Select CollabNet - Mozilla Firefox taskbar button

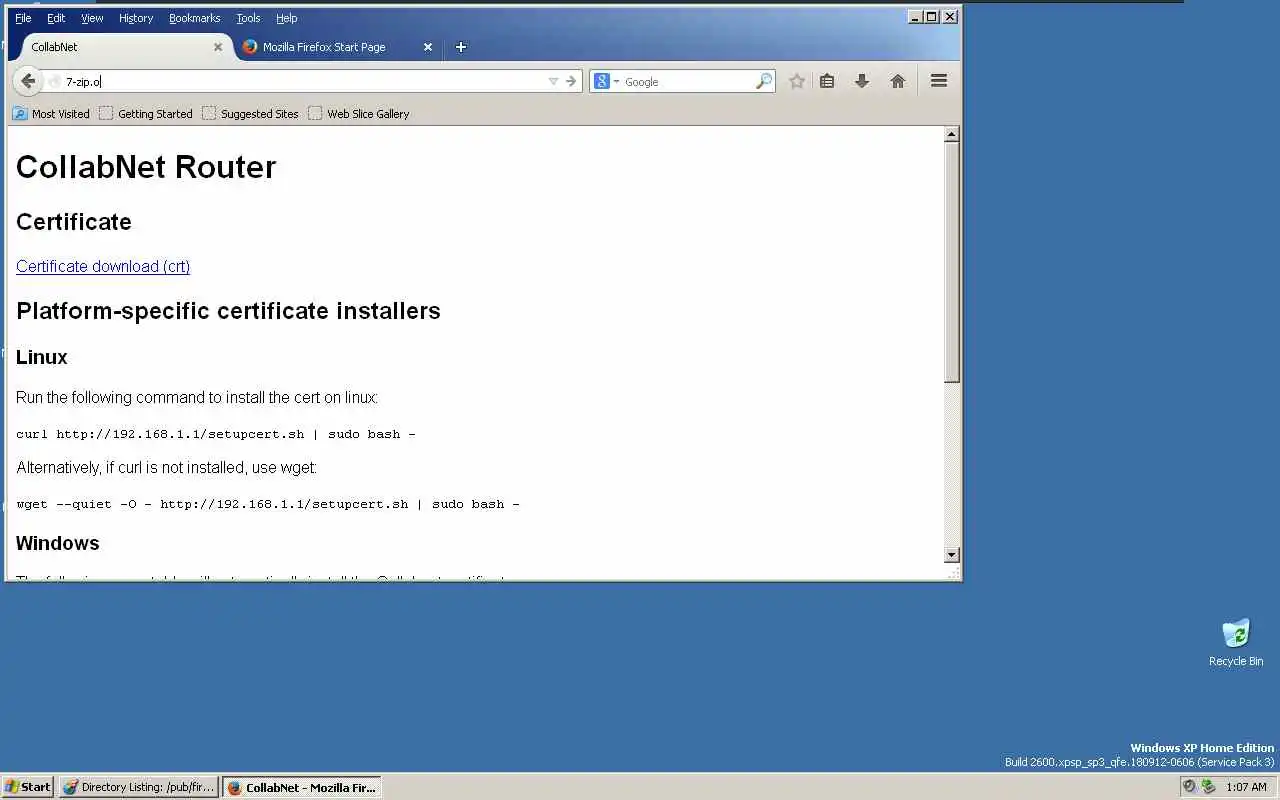click(302, 787)
